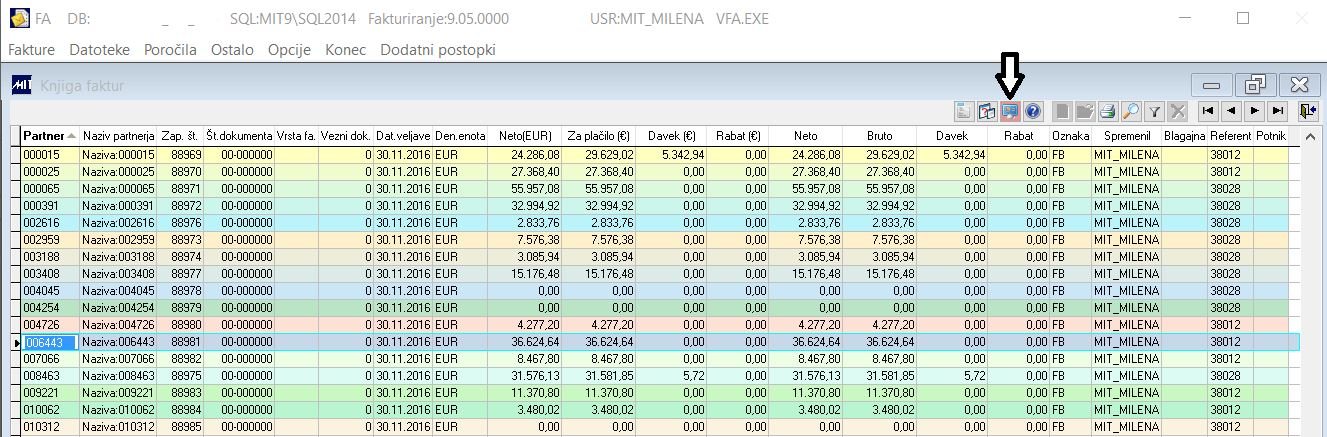Viewport: 1327px width, 437px height.
Task: Open the Datoteke menu
Action: pyautogui.click(x=99, y=49)
